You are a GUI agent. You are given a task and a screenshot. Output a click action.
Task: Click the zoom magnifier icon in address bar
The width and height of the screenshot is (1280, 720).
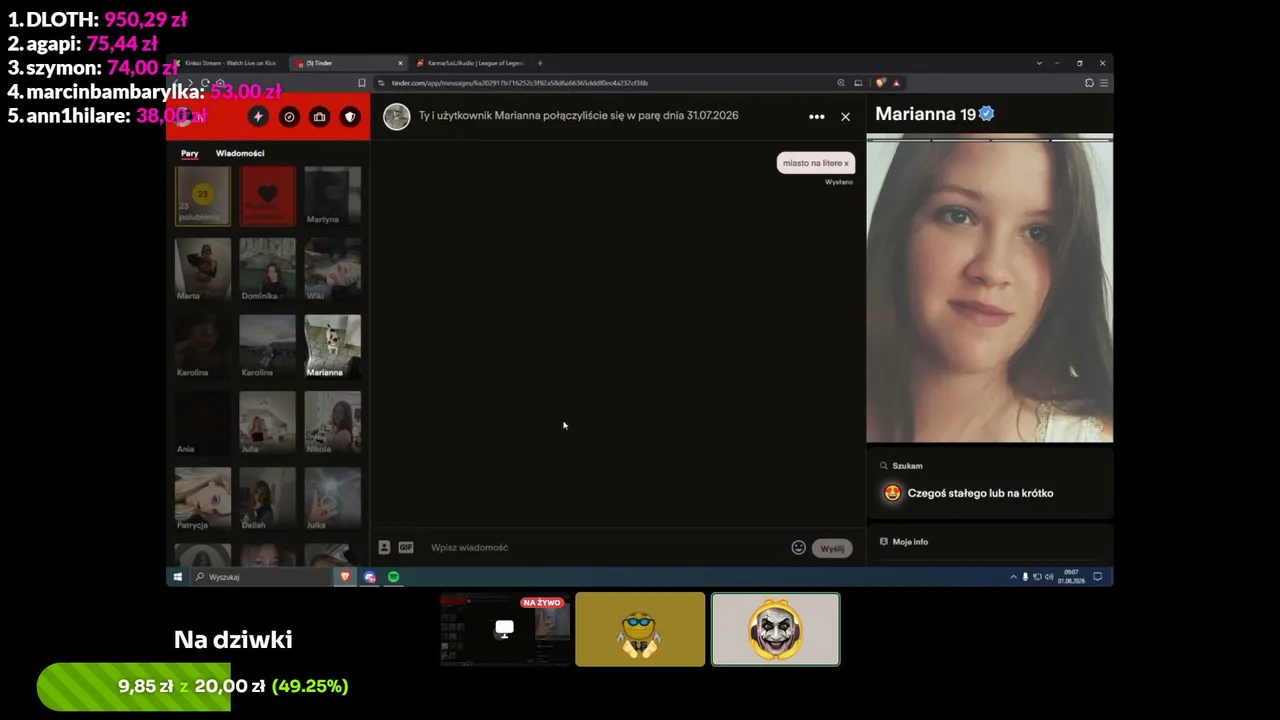pyautogui.click(x=841, y=83)
